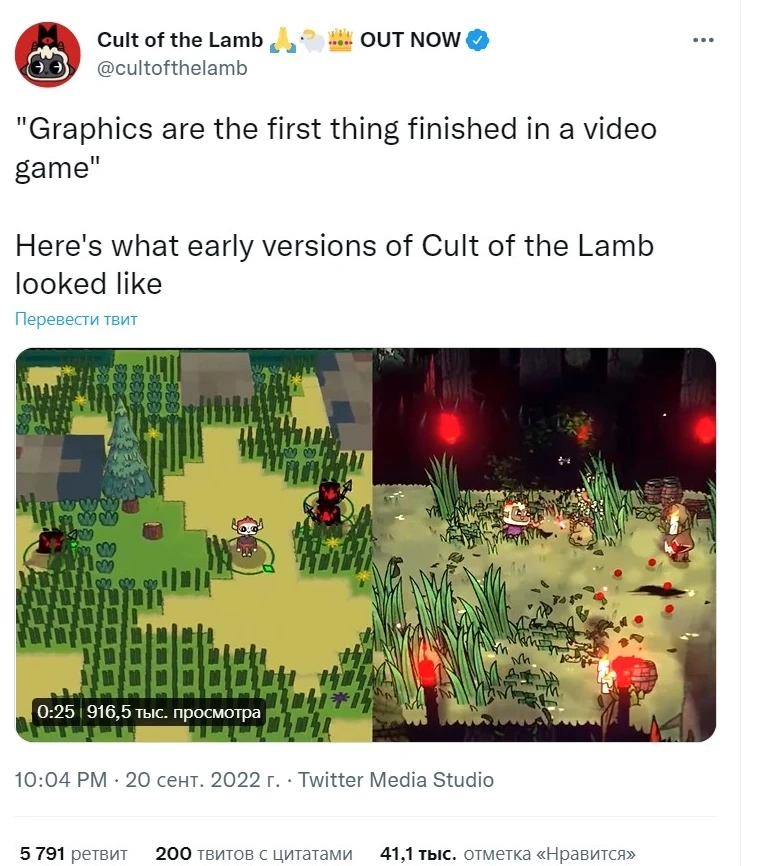Open the three-dot more options menu
The height and width of the screenshot is (866, 765).
coord(703,40)
